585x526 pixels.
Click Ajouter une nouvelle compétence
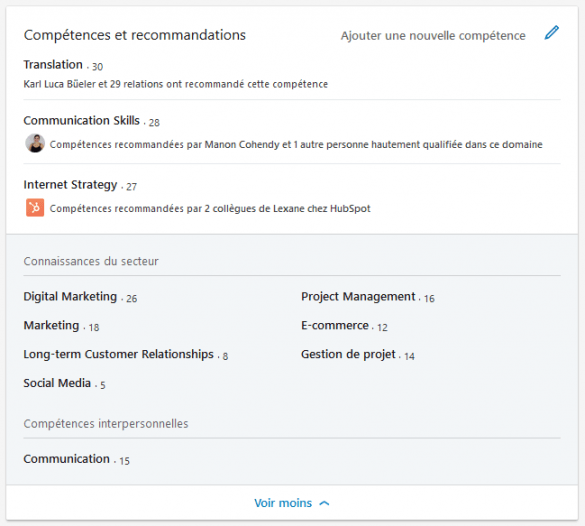coord(433,36)
